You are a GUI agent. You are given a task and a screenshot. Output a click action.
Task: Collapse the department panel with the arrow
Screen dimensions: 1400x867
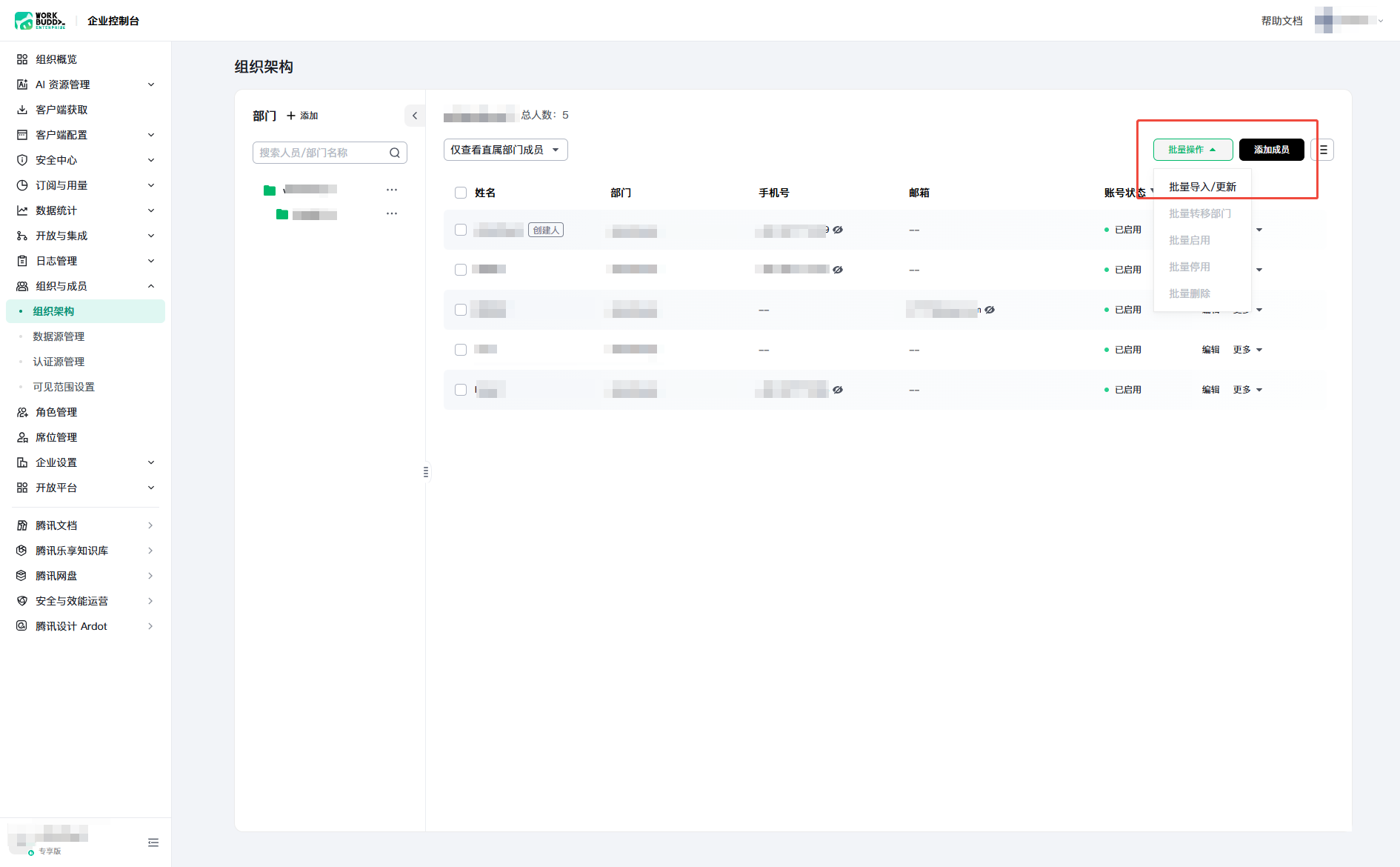(415, 116)
